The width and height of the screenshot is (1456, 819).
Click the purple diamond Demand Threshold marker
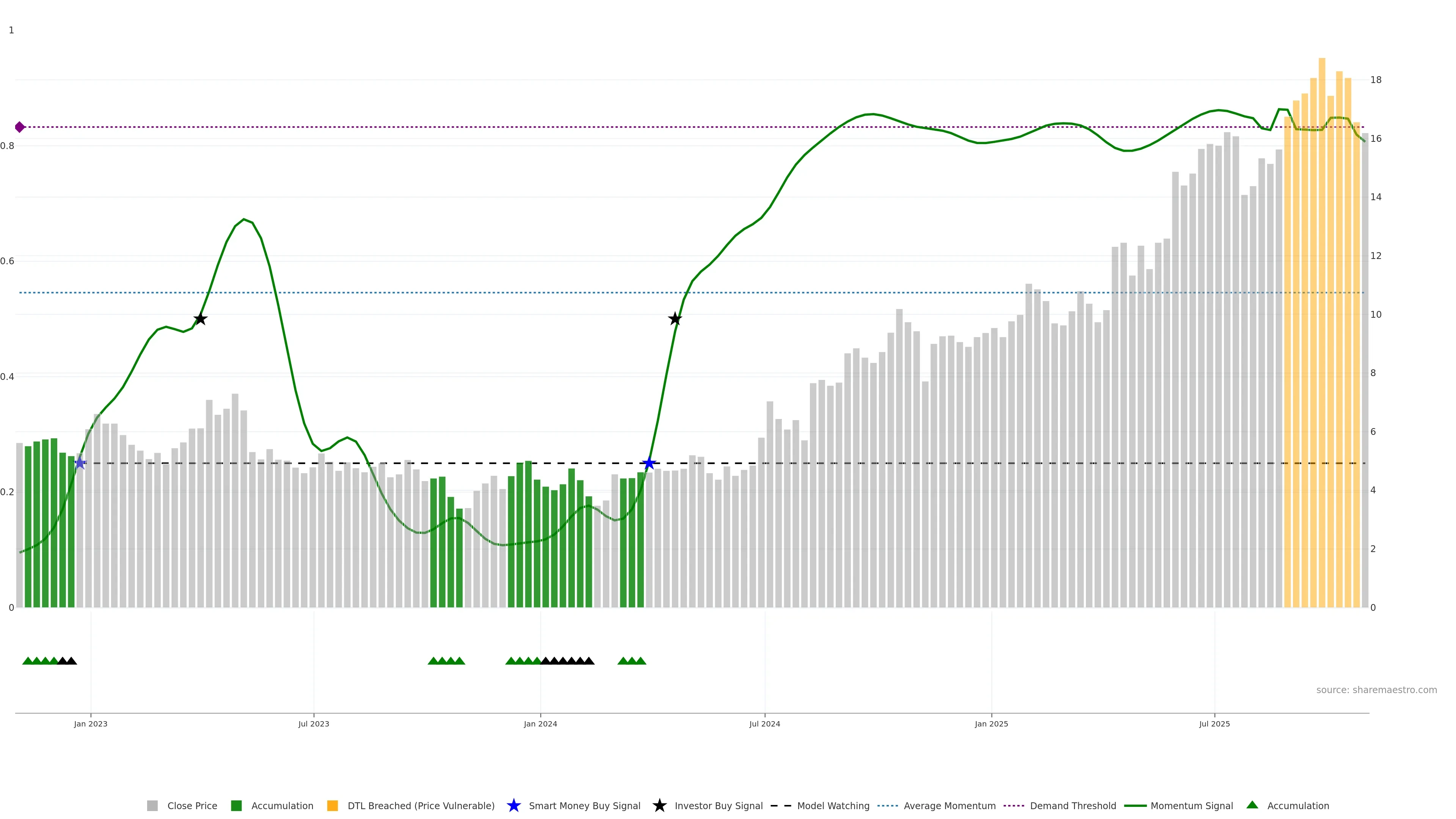point(20,127)
